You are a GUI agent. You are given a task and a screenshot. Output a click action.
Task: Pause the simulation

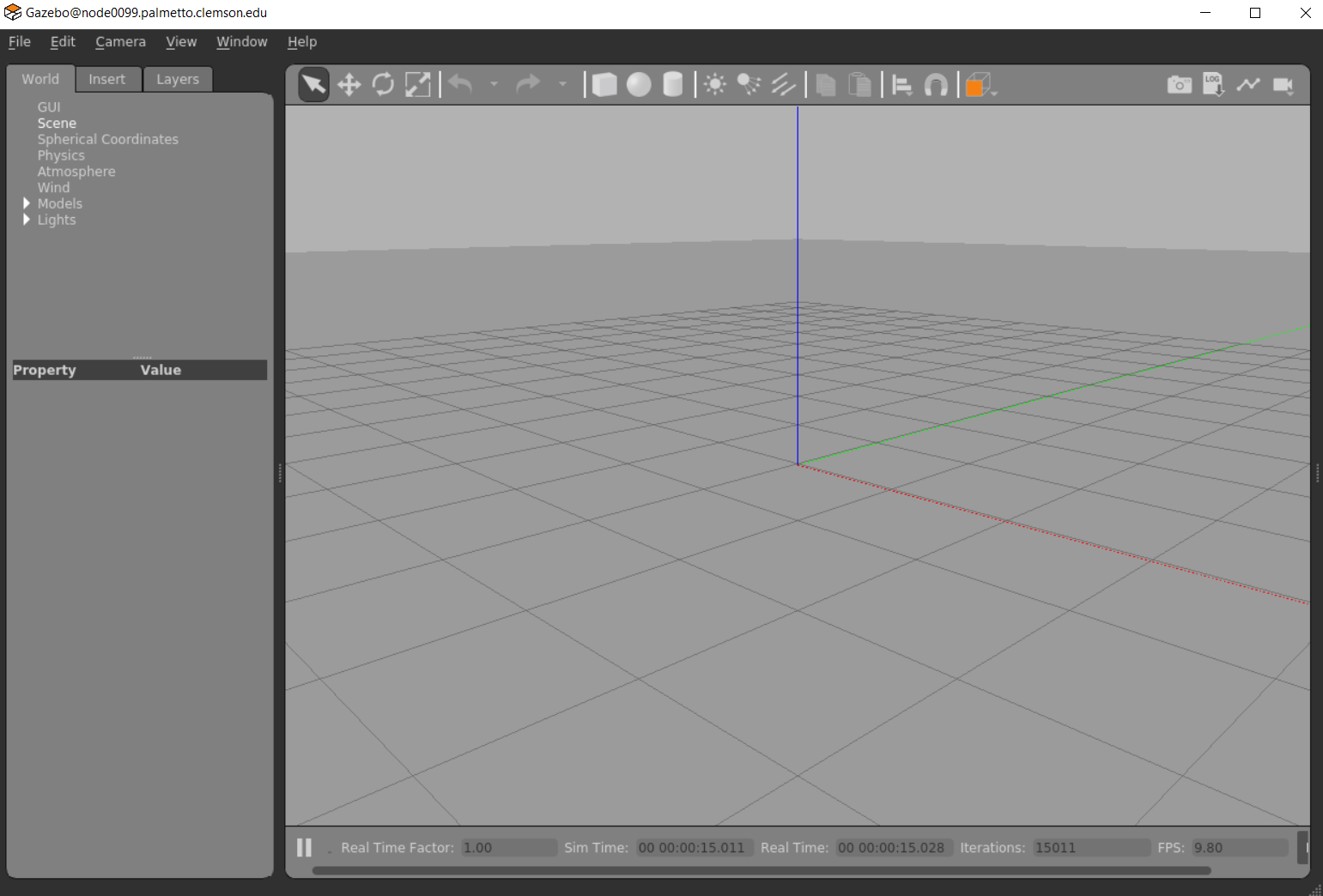coord(304,847)
